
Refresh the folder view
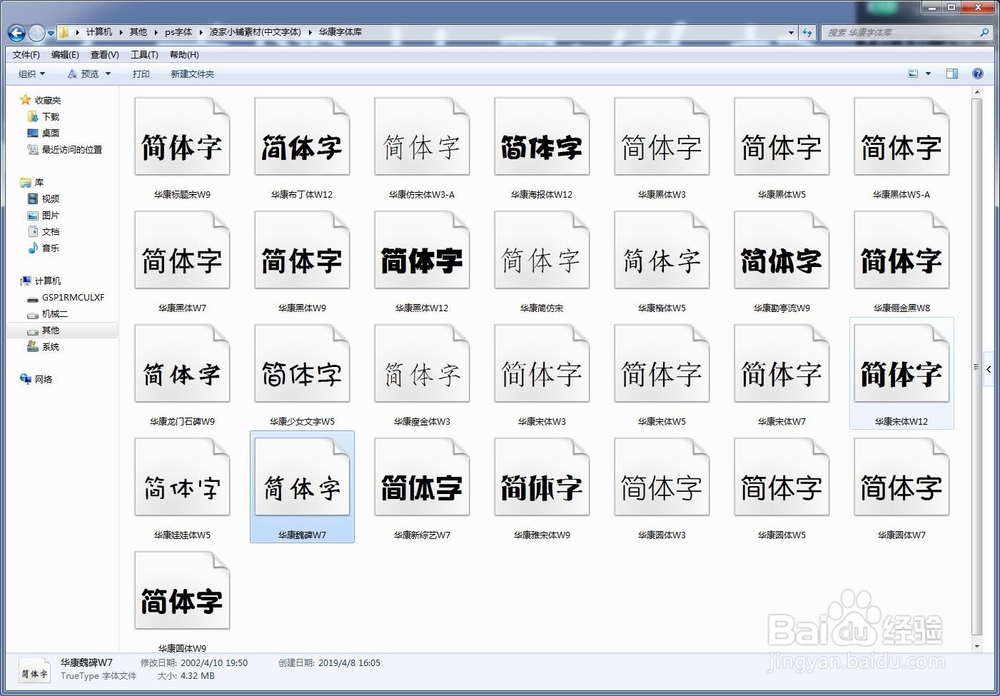click(807, 32)
